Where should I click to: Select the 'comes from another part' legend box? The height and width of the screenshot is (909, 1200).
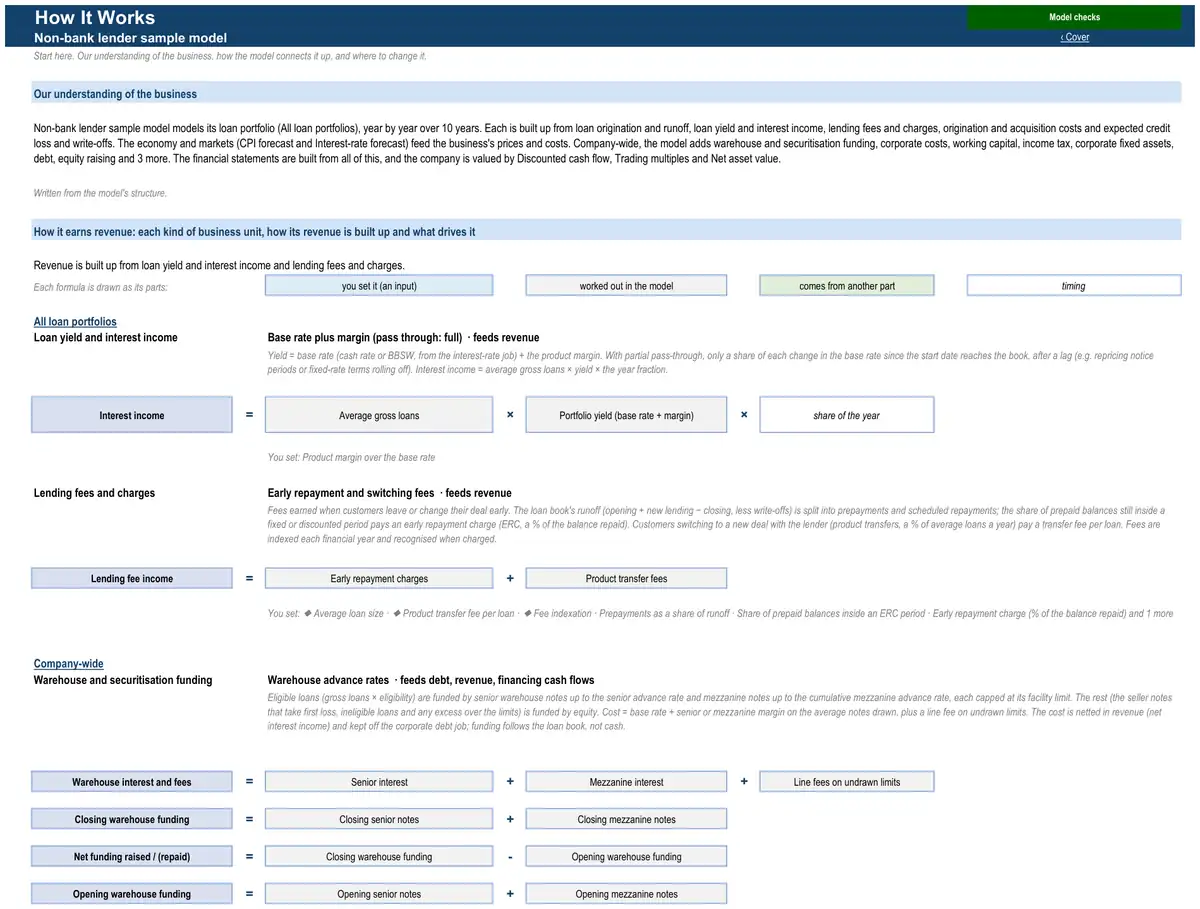point(847,286)
